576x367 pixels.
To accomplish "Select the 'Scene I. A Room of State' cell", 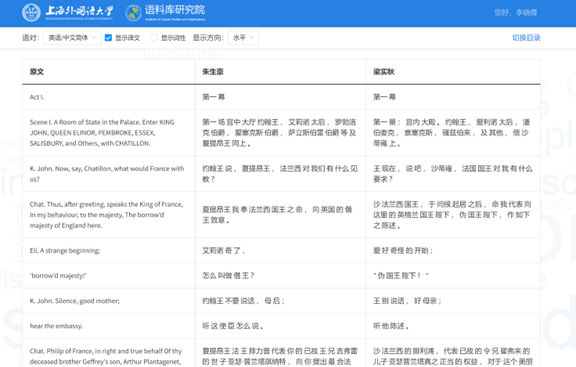I will coord(109,133).
